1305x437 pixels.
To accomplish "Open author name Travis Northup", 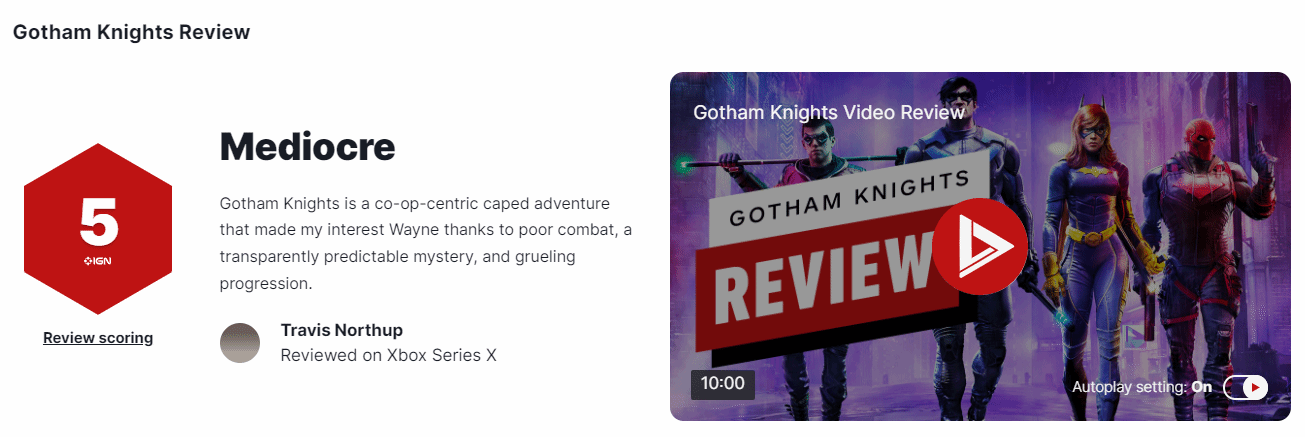I will pyautogui.click(x=342, y=330).
